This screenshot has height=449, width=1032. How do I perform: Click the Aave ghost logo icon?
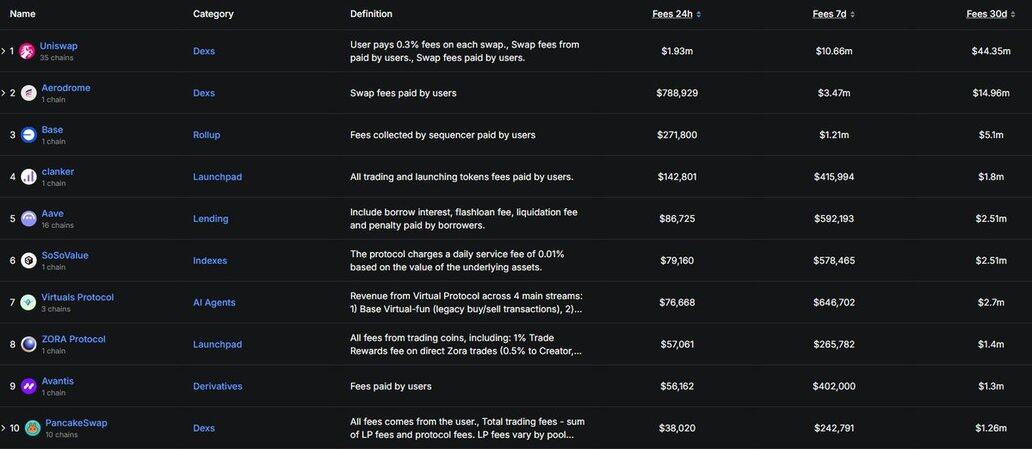[x=28, y=219]
